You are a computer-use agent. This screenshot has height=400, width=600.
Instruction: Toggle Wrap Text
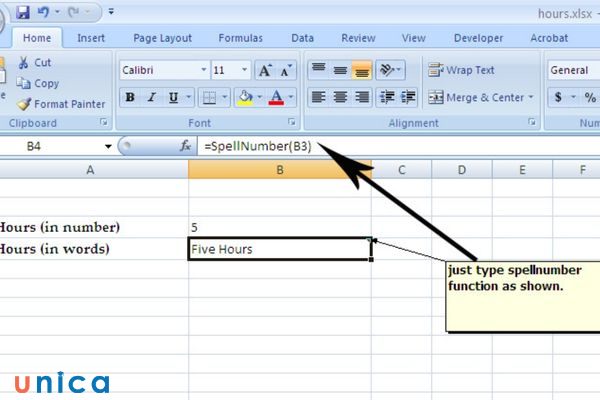[x=461, y=70]
